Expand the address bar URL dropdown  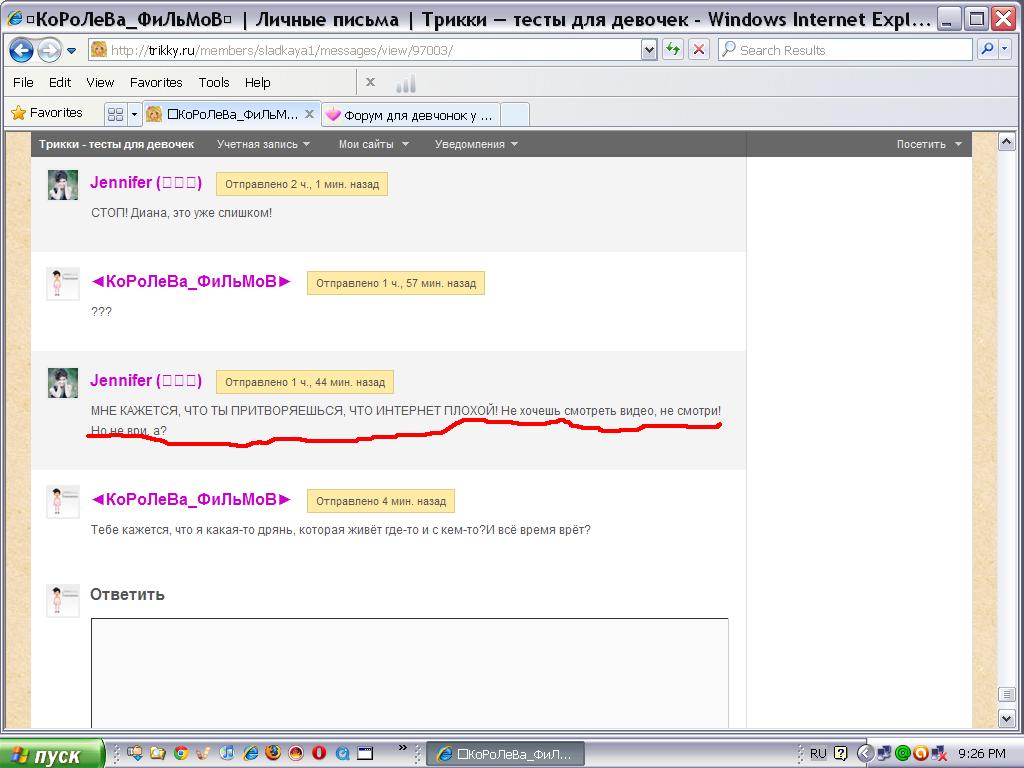coord(648,50)
